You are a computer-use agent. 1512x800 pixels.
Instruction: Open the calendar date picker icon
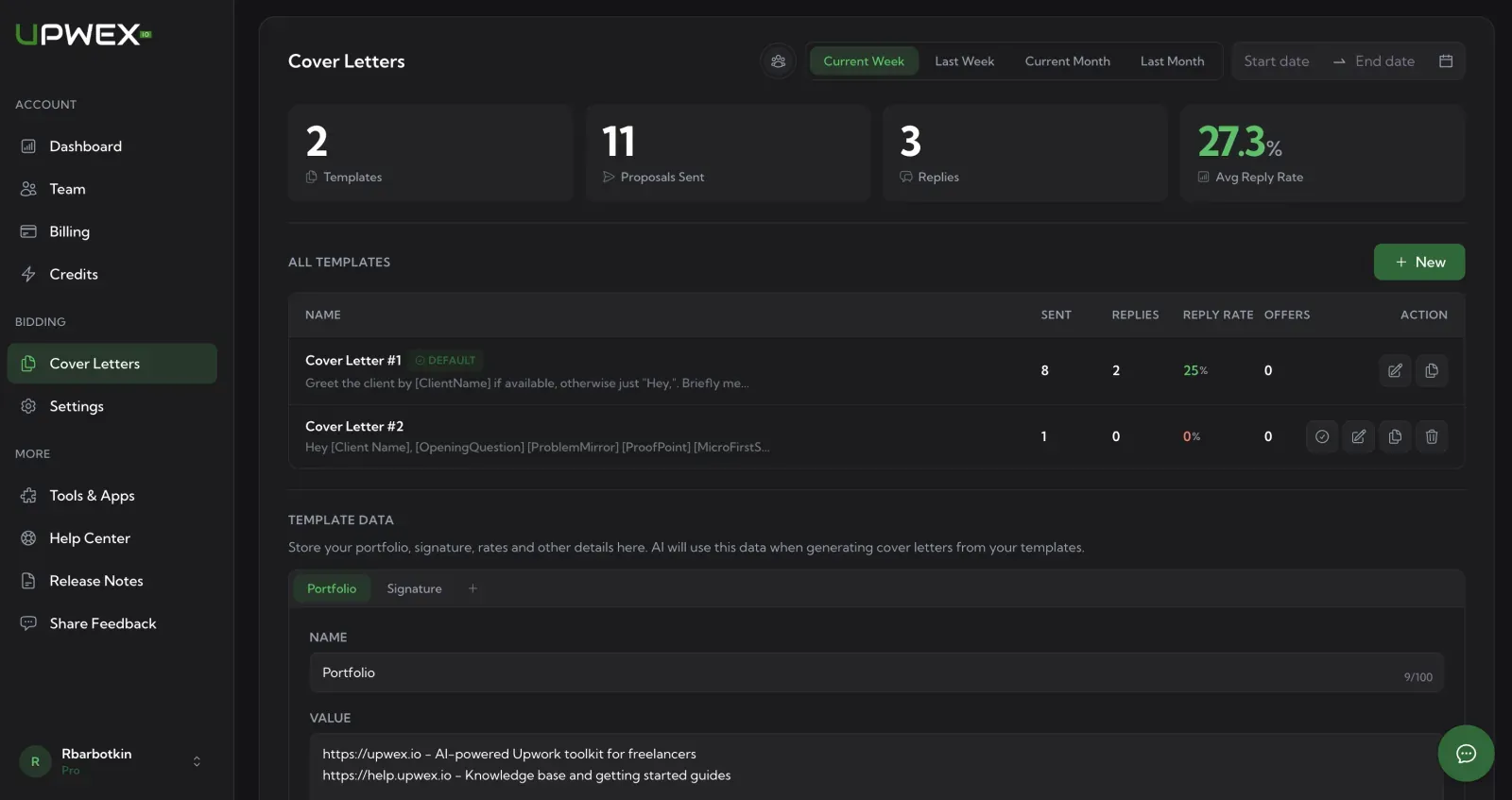tap(1446, 61)
